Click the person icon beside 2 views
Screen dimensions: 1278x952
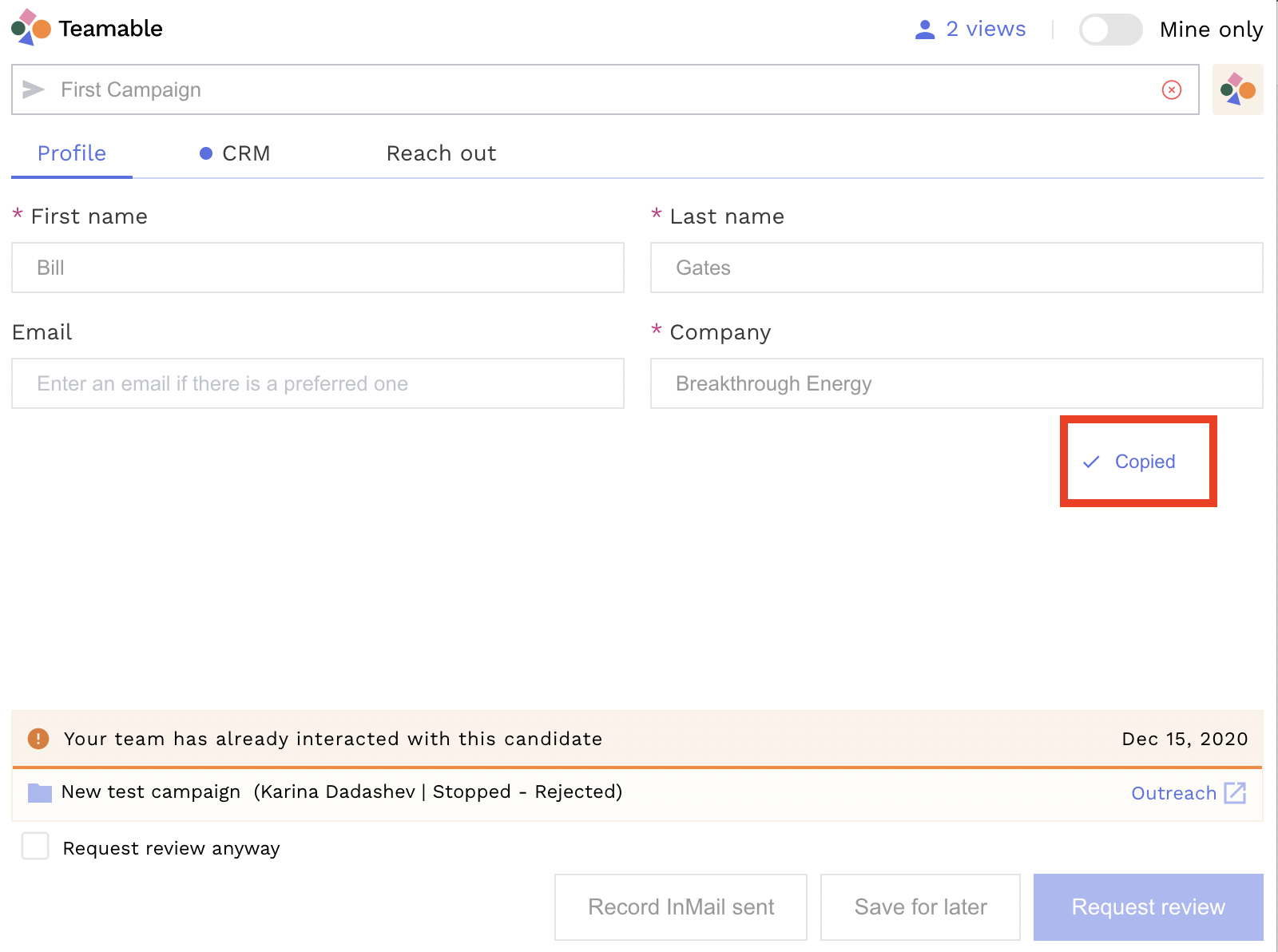(923, 29)
